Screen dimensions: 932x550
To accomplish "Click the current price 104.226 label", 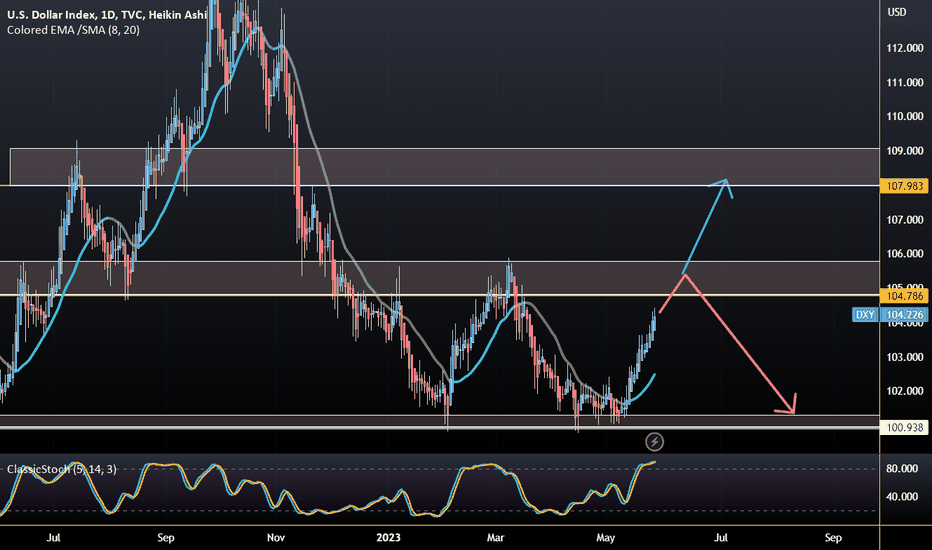I will pos(905,315).
